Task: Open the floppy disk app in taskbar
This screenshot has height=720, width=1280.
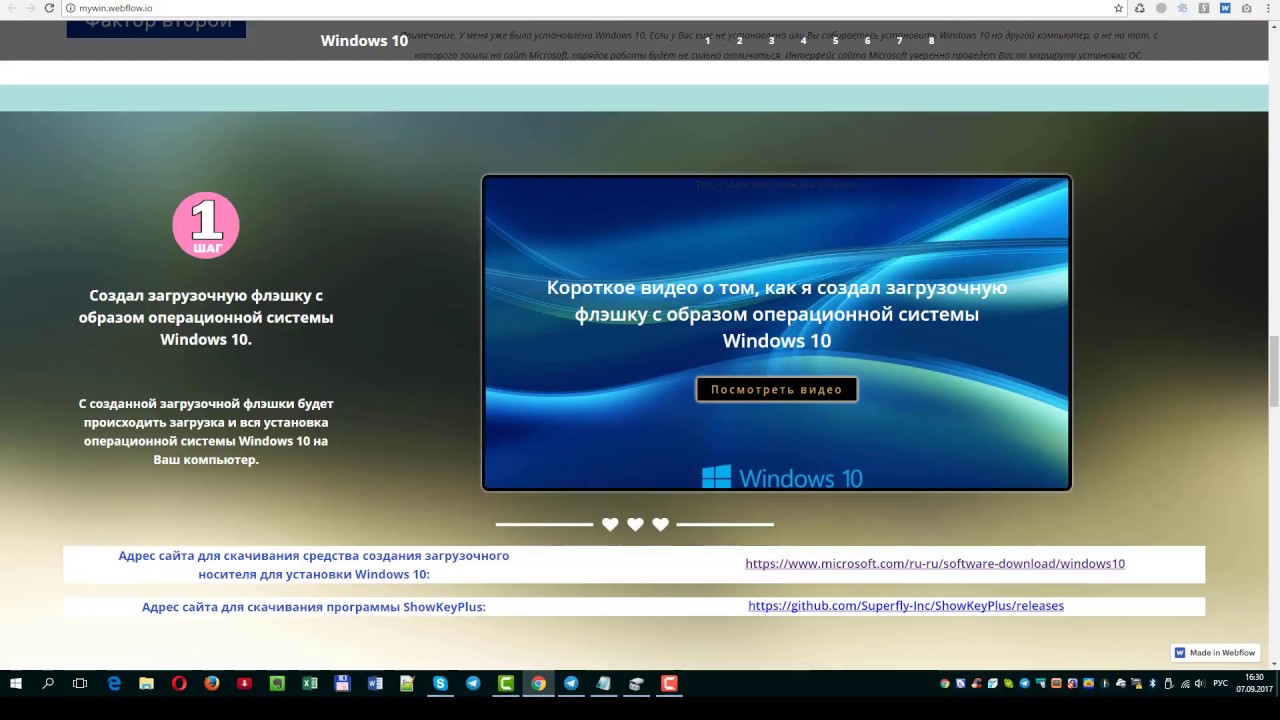Action: 342,684
